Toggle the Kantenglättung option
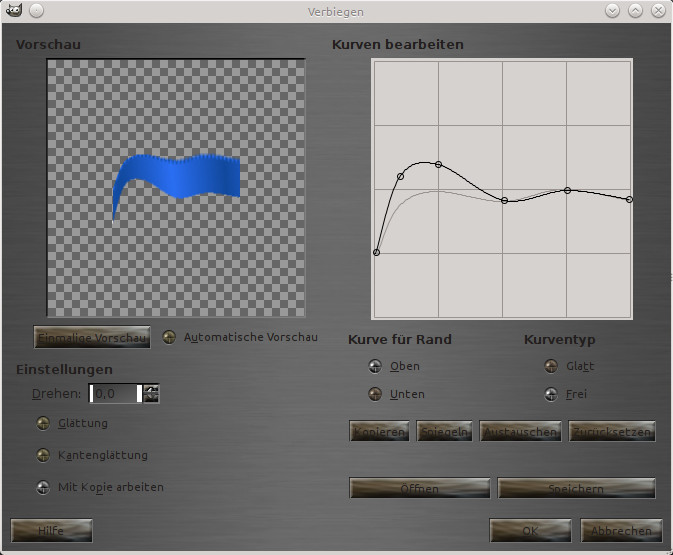Screen dimensions: 673x555 tap(43, 455)
